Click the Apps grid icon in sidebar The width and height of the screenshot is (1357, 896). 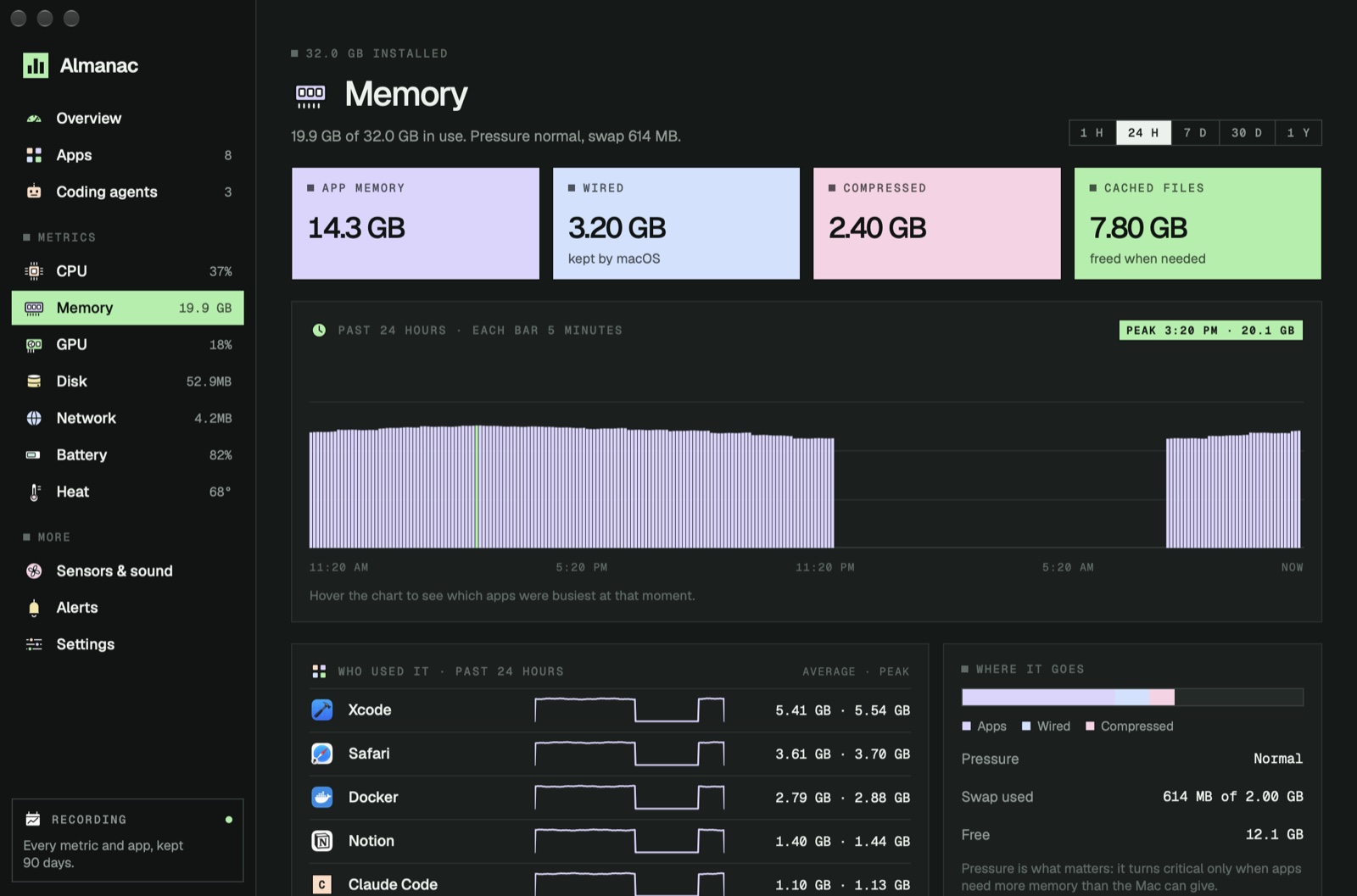coord(34,155)
